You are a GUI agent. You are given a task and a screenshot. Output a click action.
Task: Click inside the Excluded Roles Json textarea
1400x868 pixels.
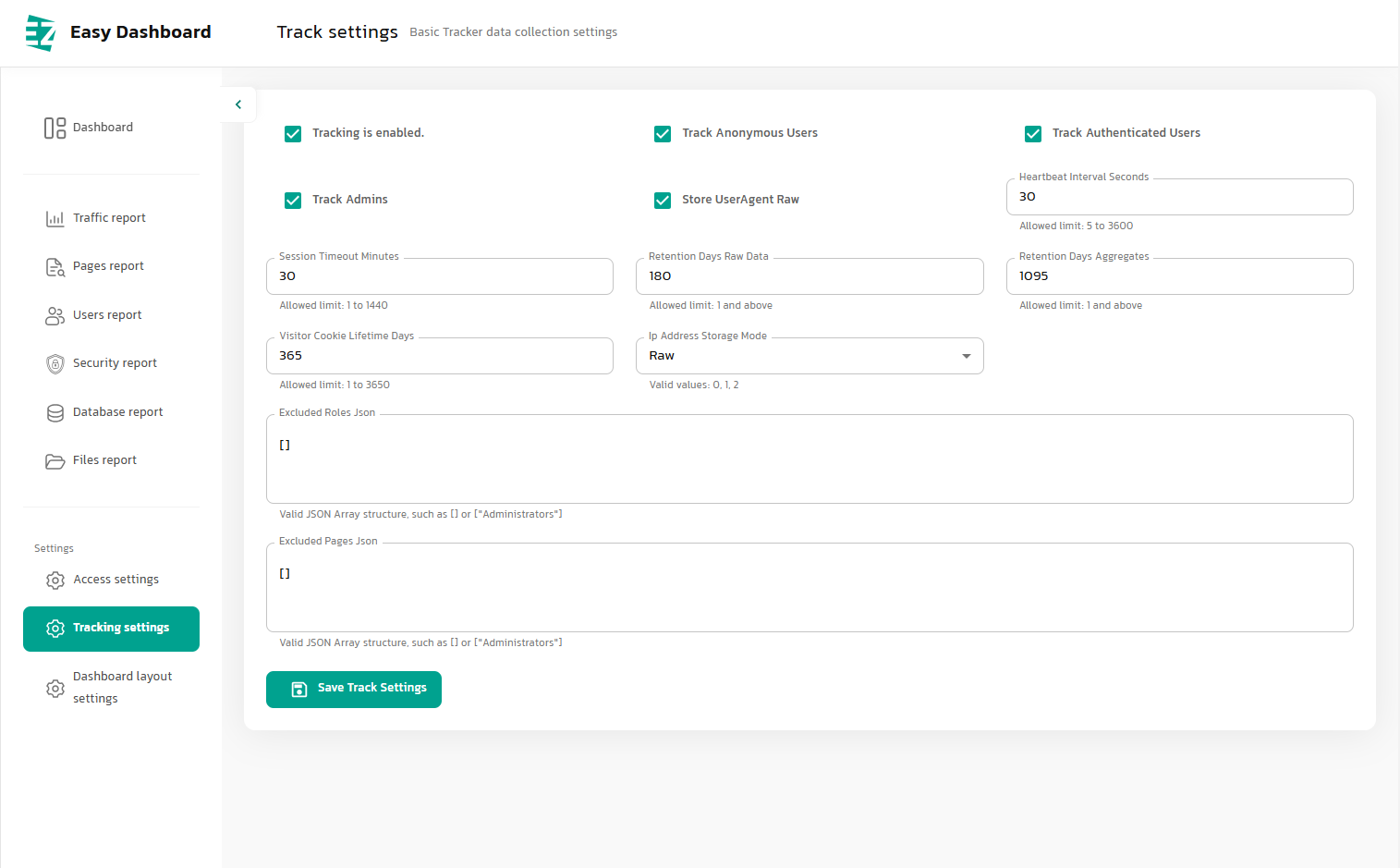pos(810,459)
